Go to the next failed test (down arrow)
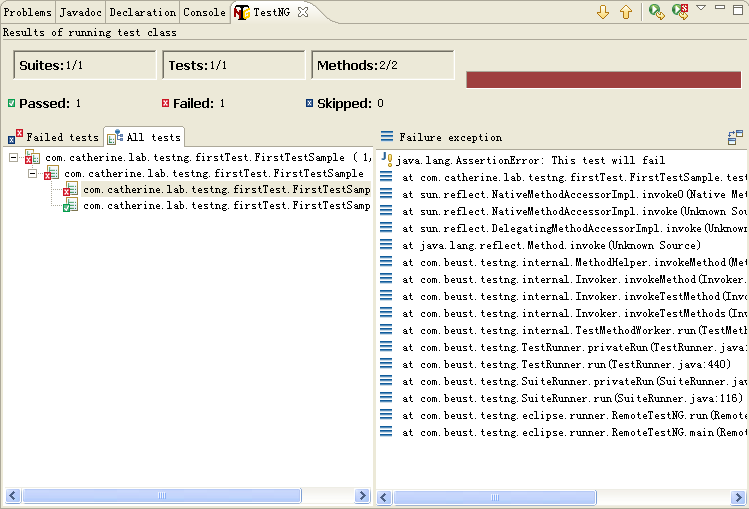The height and width of the screenshot is (509, 749). (x=602, y=12)
